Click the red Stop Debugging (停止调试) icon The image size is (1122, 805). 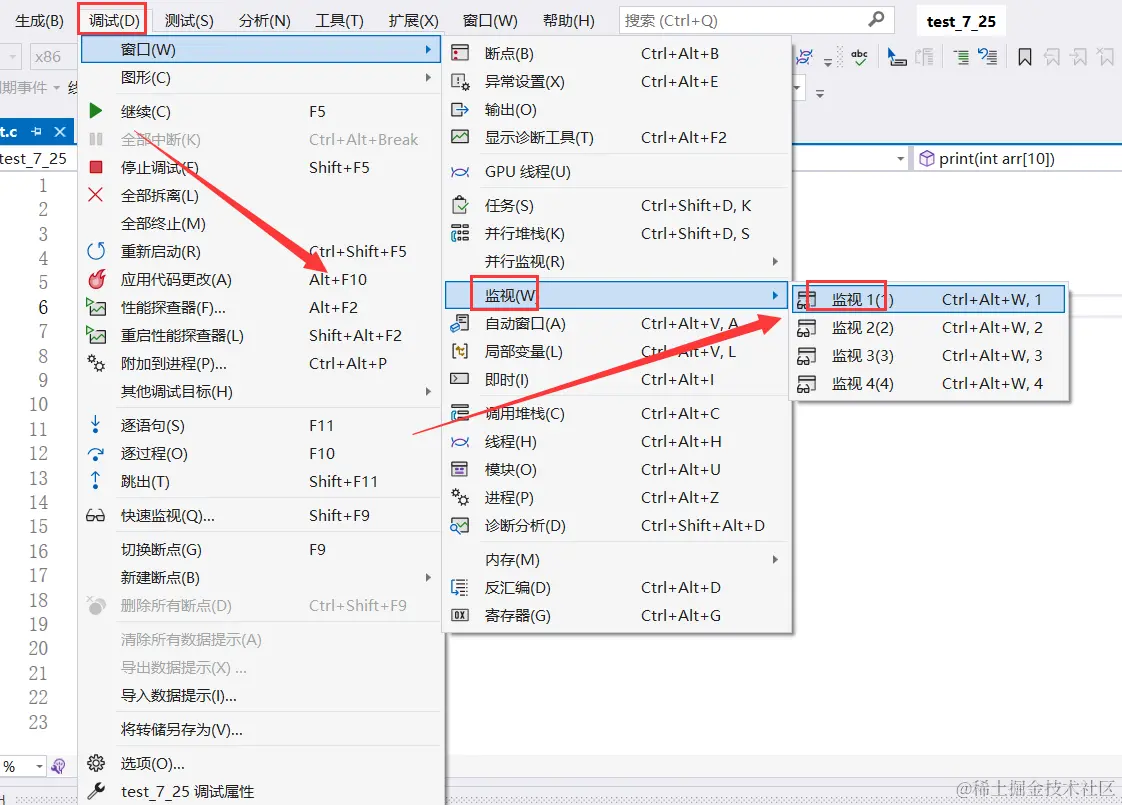(96, 167)
